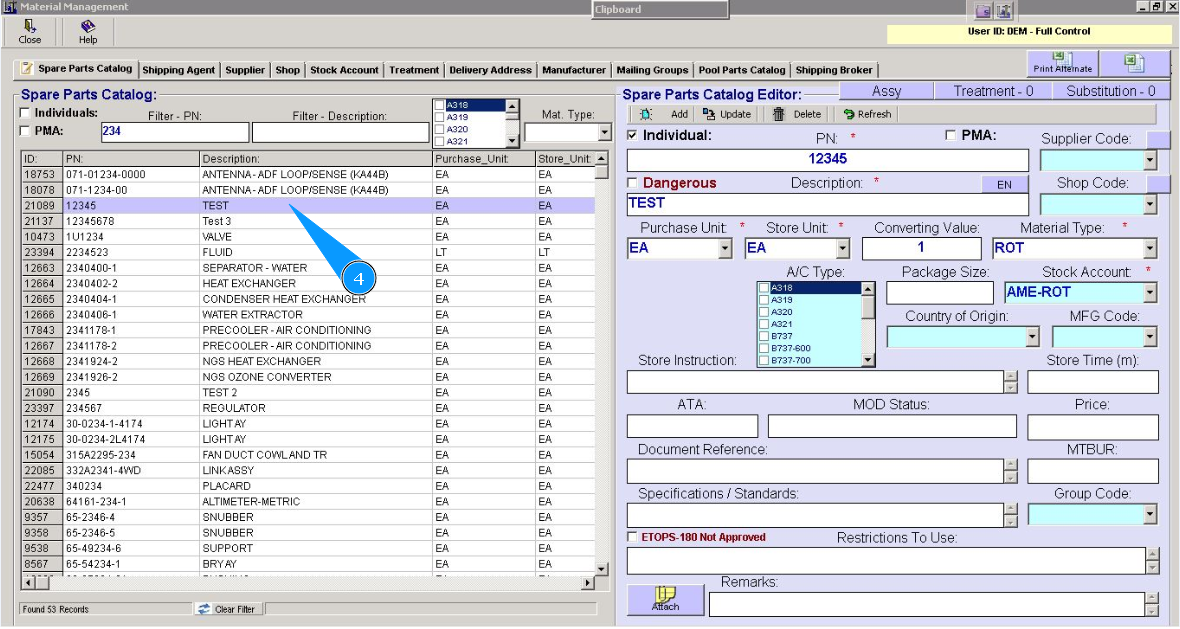Click the Print Alternate Excel icon

coord(1063,61)
